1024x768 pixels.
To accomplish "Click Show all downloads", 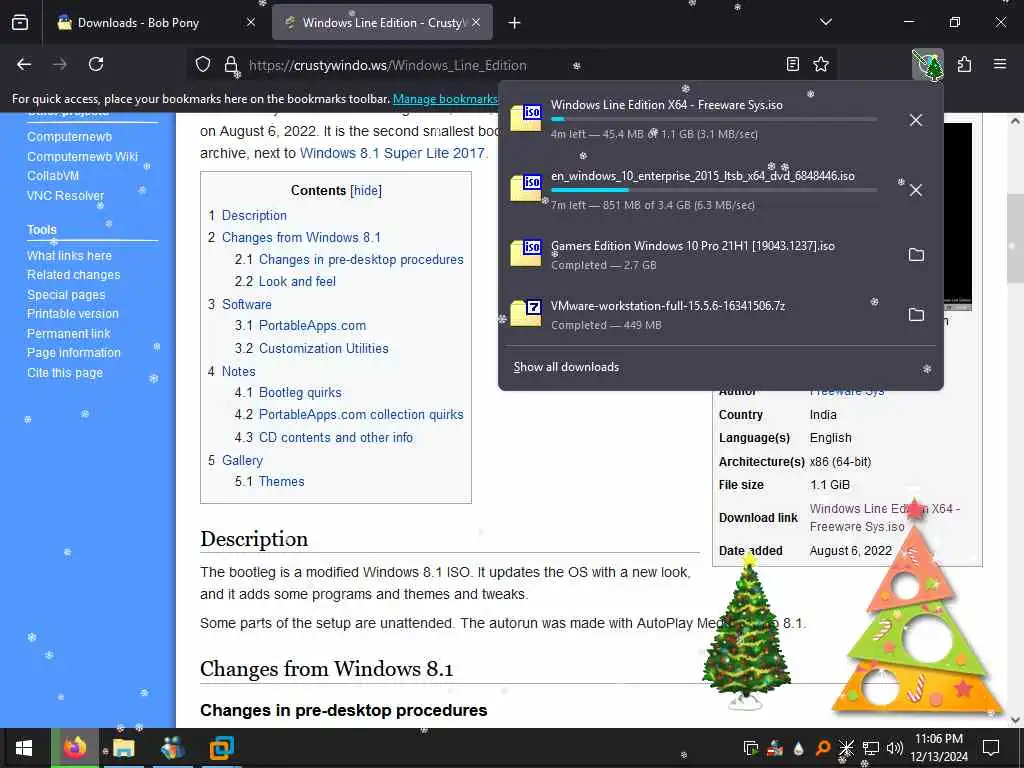I will click(x=566, y=367).
